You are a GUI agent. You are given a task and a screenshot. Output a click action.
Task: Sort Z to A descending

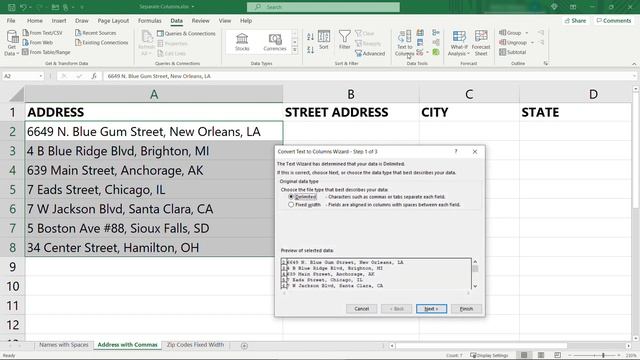(310, 50)
